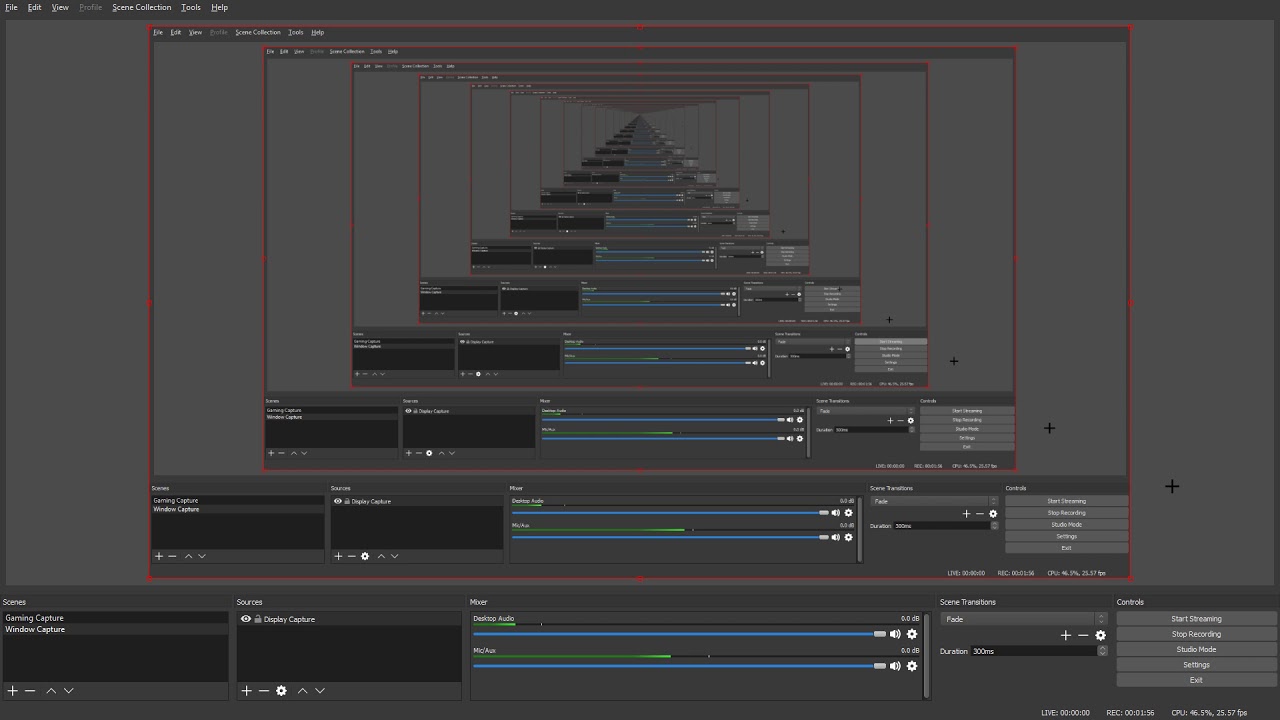Click the Duration spinner arrows next to 300ms

(1102, 651)
